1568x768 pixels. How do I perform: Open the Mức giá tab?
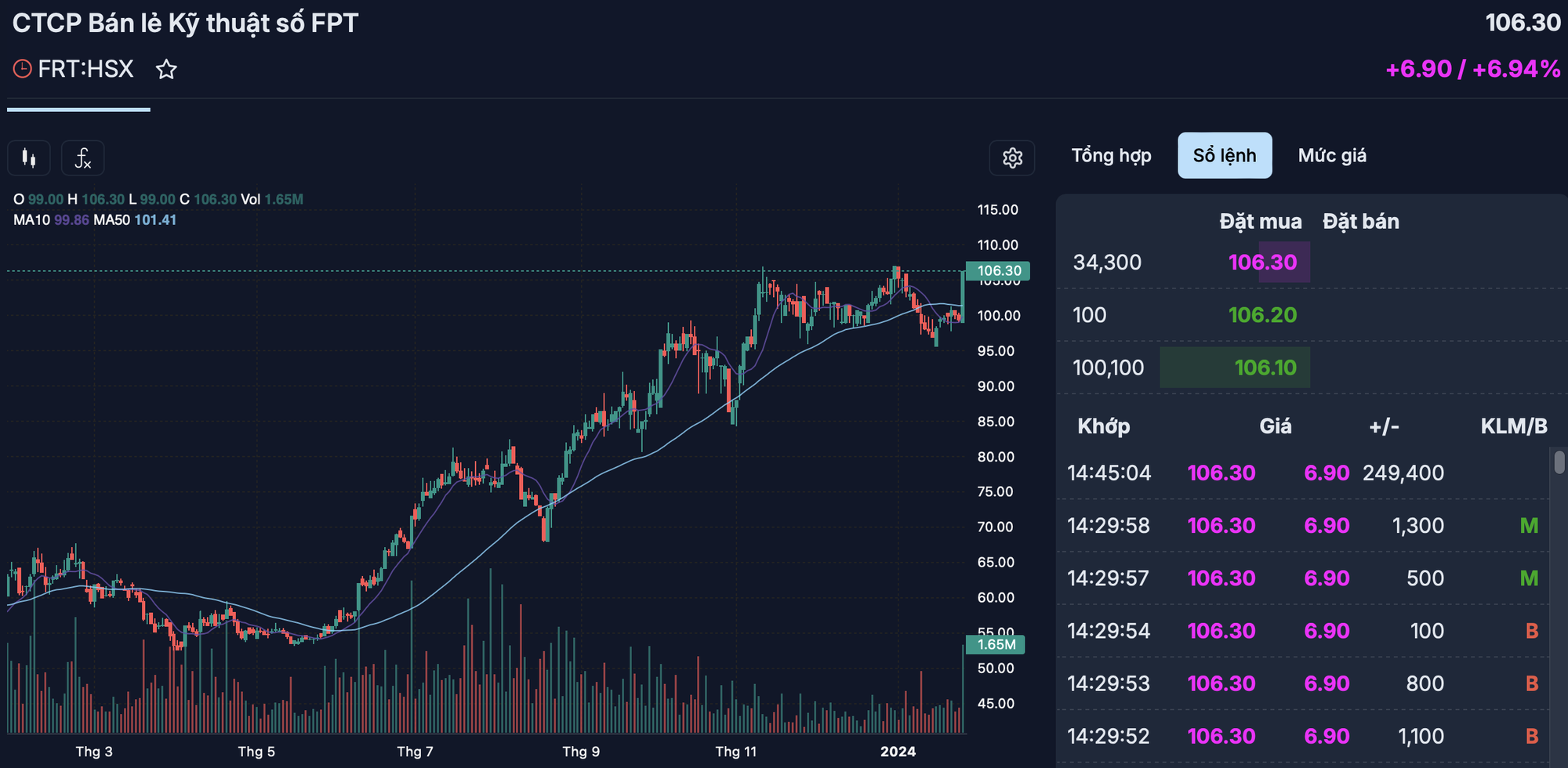tap(1331, 155)
